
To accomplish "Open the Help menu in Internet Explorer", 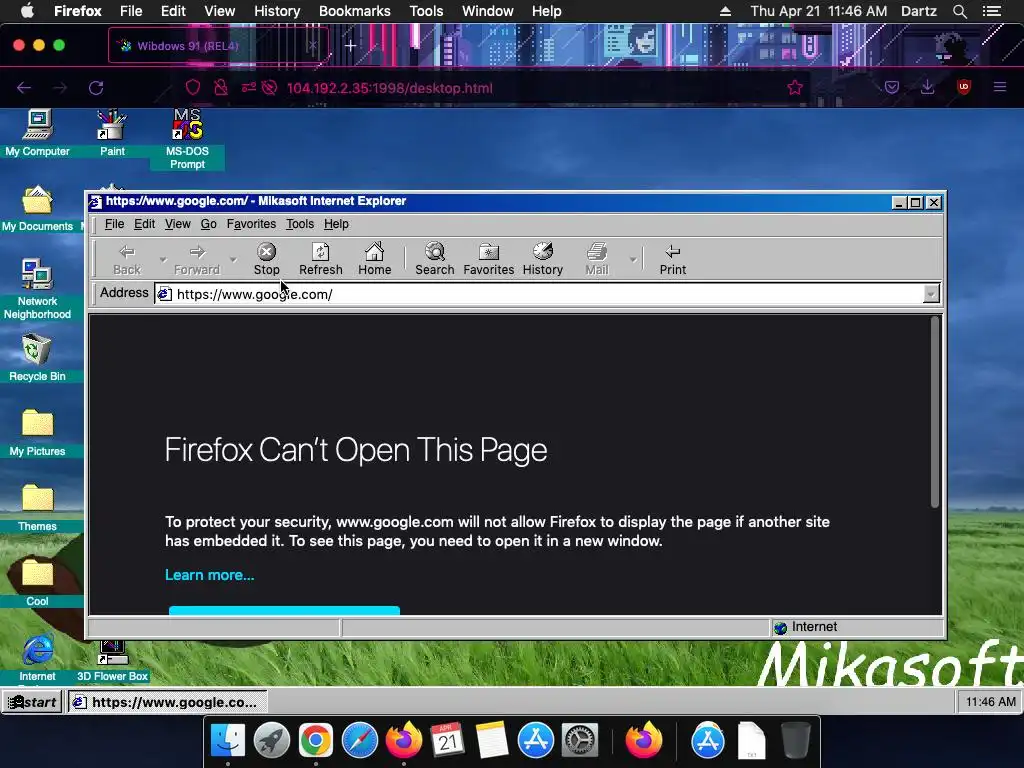I will (x=336, y=224).
